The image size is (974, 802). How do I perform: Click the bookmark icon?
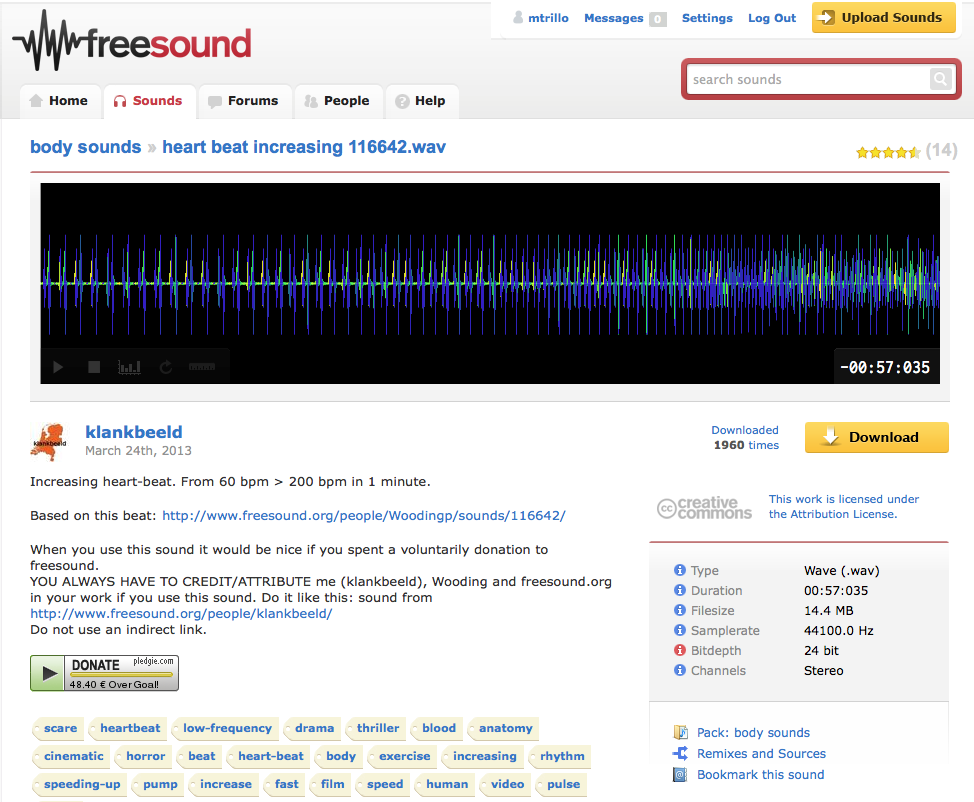[x=680, y=775]
